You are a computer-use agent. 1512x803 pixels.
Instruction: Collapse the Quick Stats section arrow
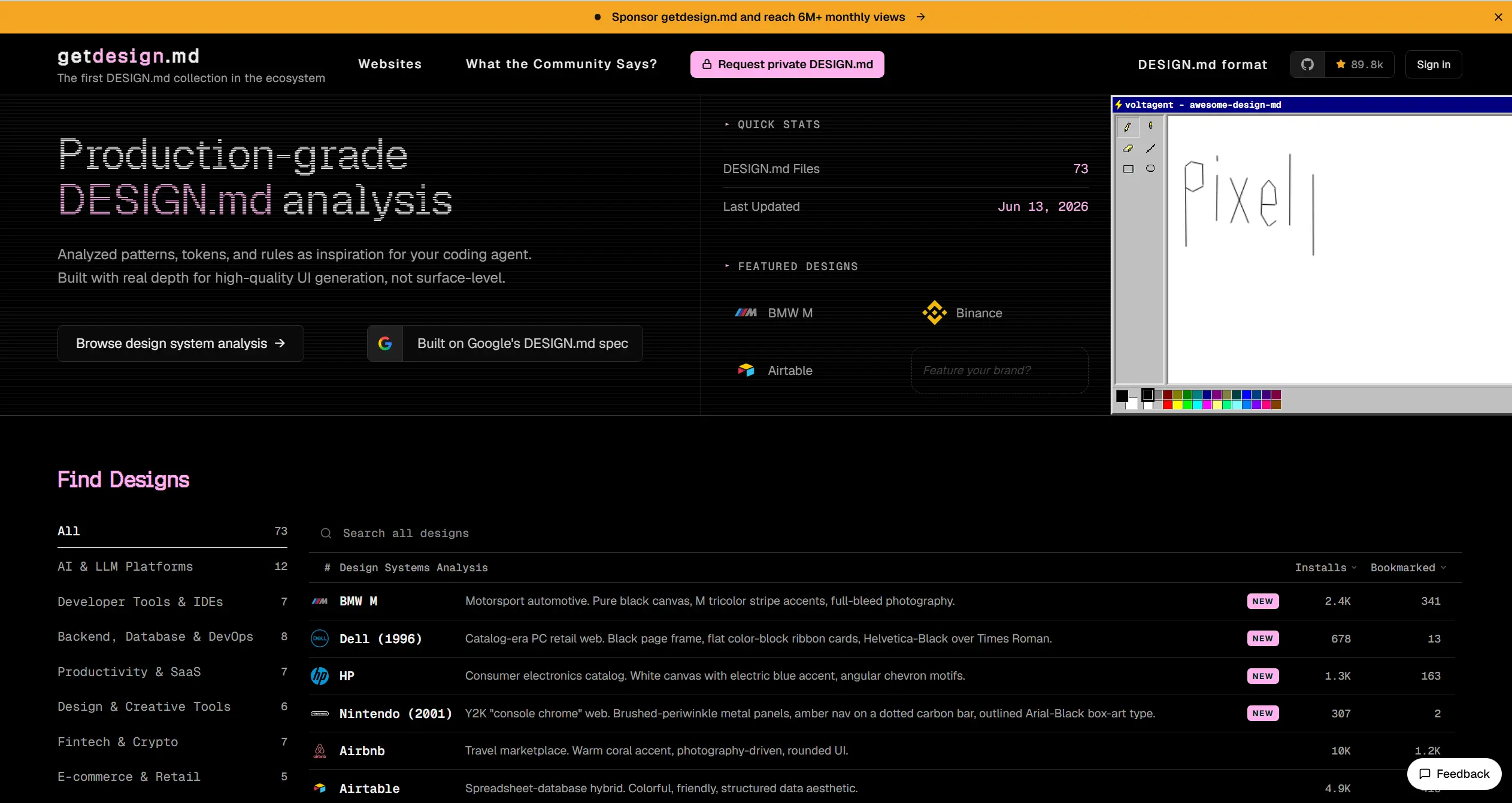727,125
